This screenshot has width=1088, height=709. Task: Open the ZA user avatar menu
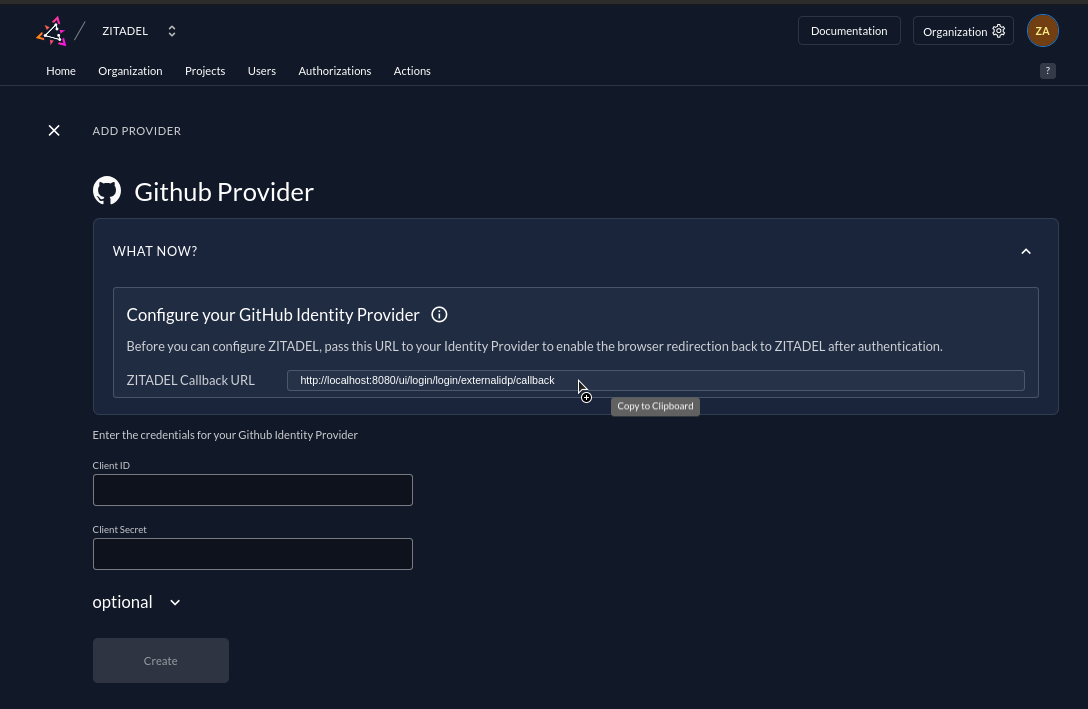click(x=1042, y=31)
